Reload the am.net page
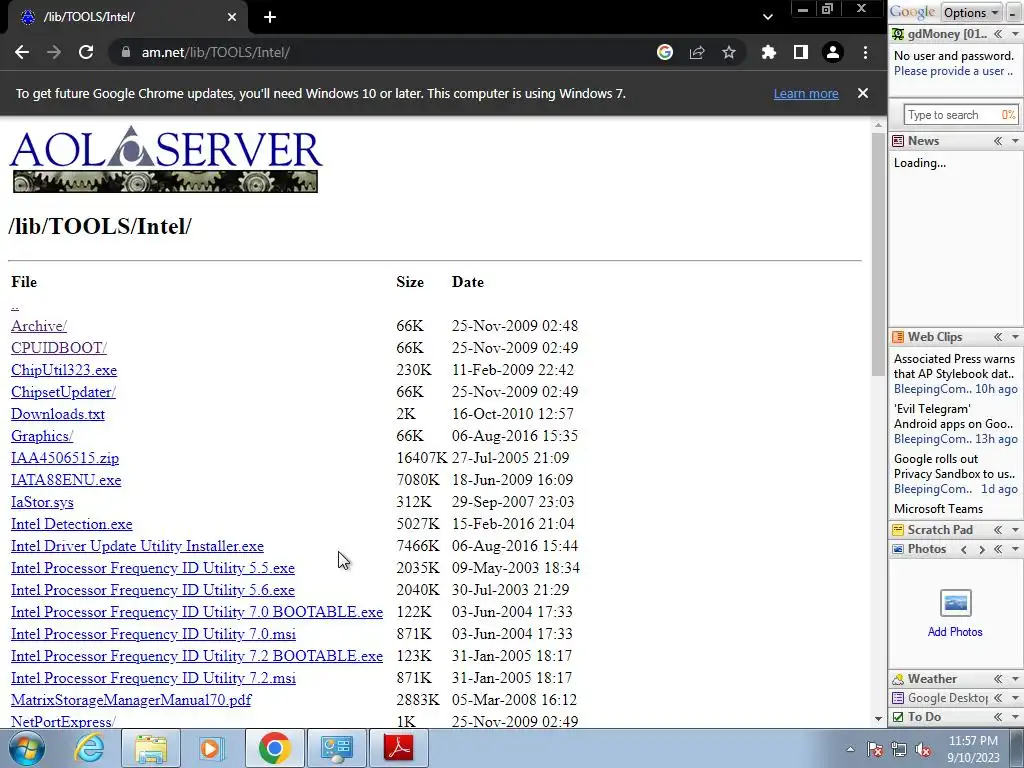The width and height of the screenshot is (1024, 768). point(86,52)
